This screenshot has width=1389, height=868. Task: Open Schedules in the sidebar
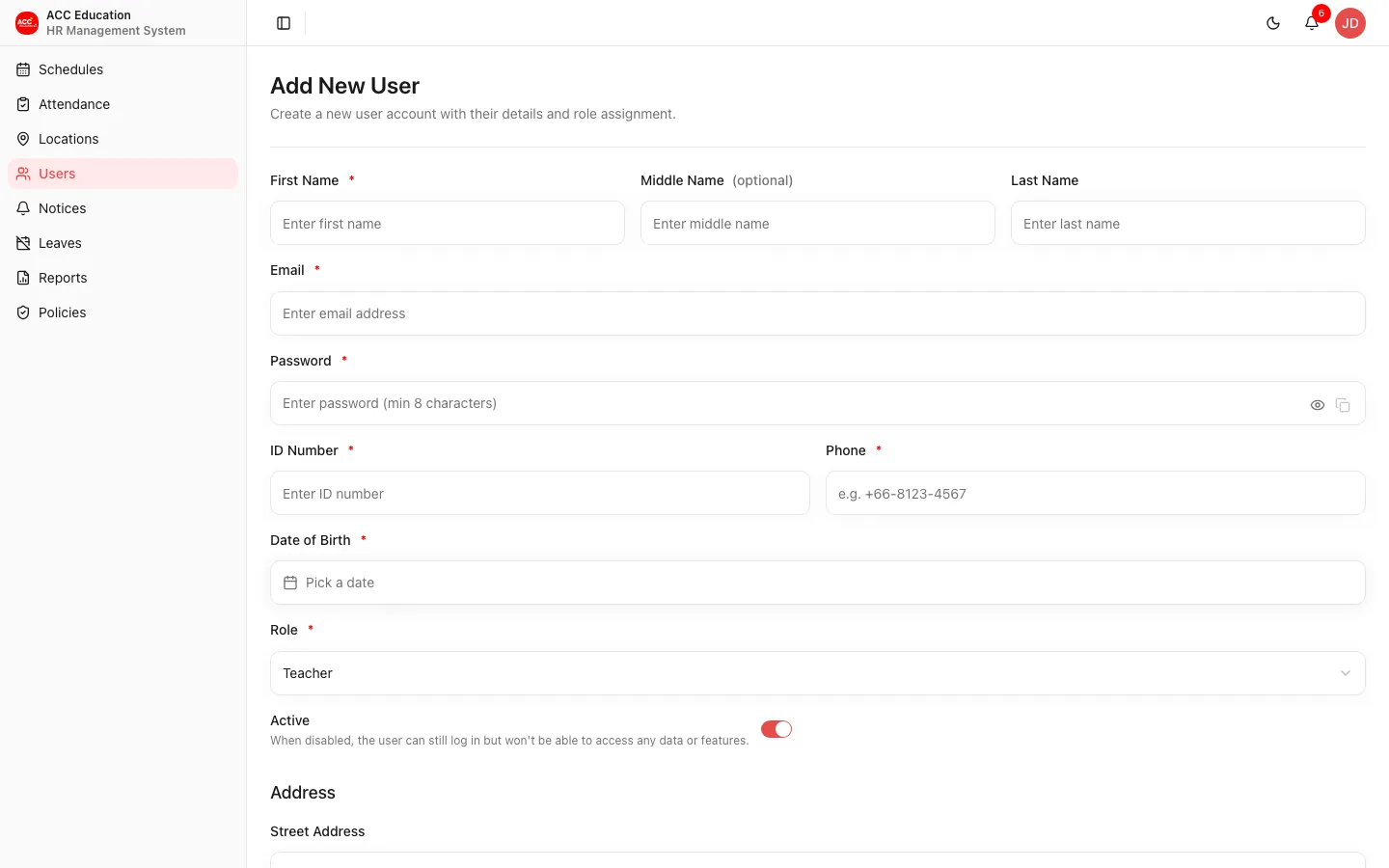click(x=123, y=69)
